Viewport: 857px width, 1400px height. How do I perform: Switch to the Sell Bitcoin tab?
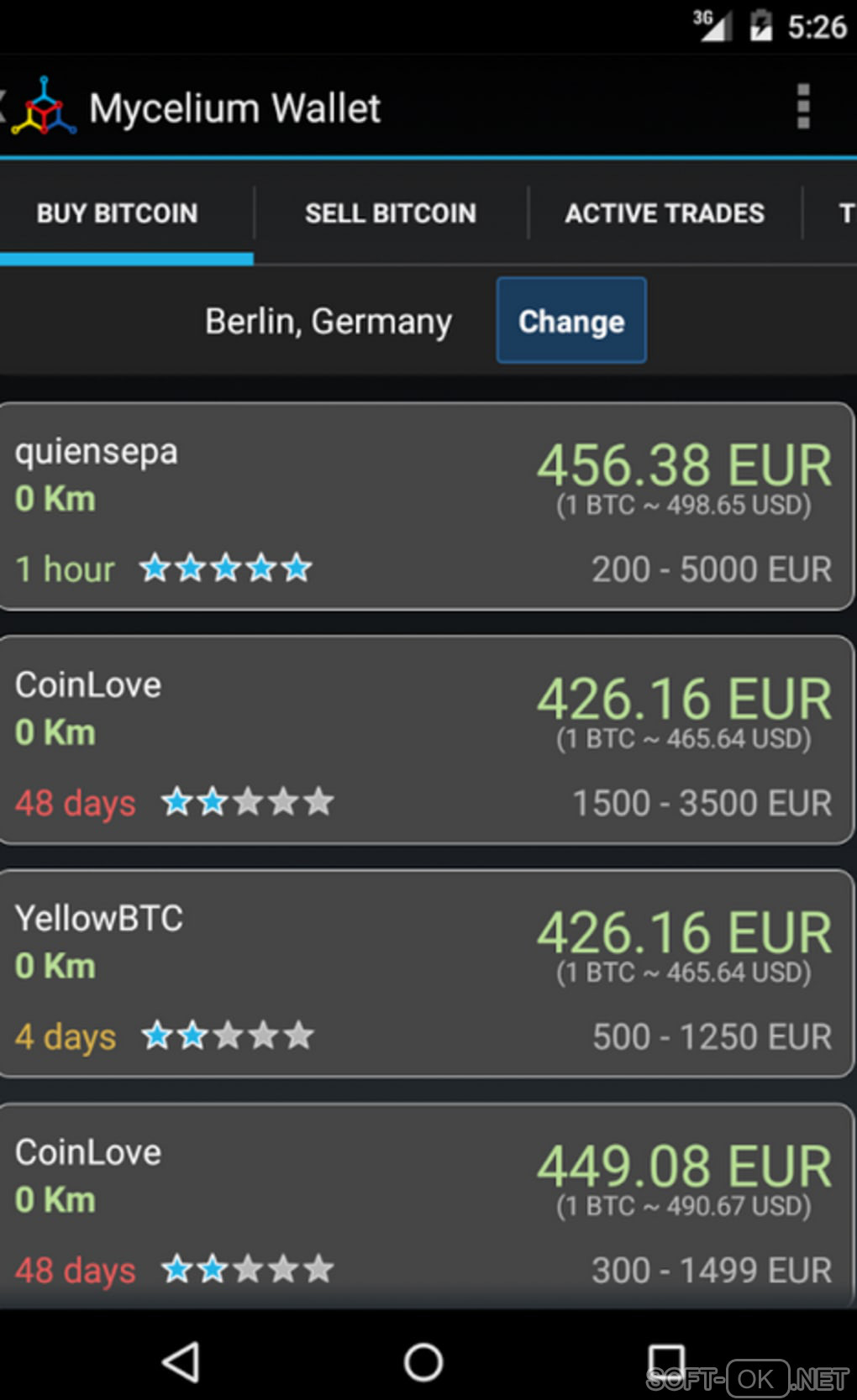[391, 213]
